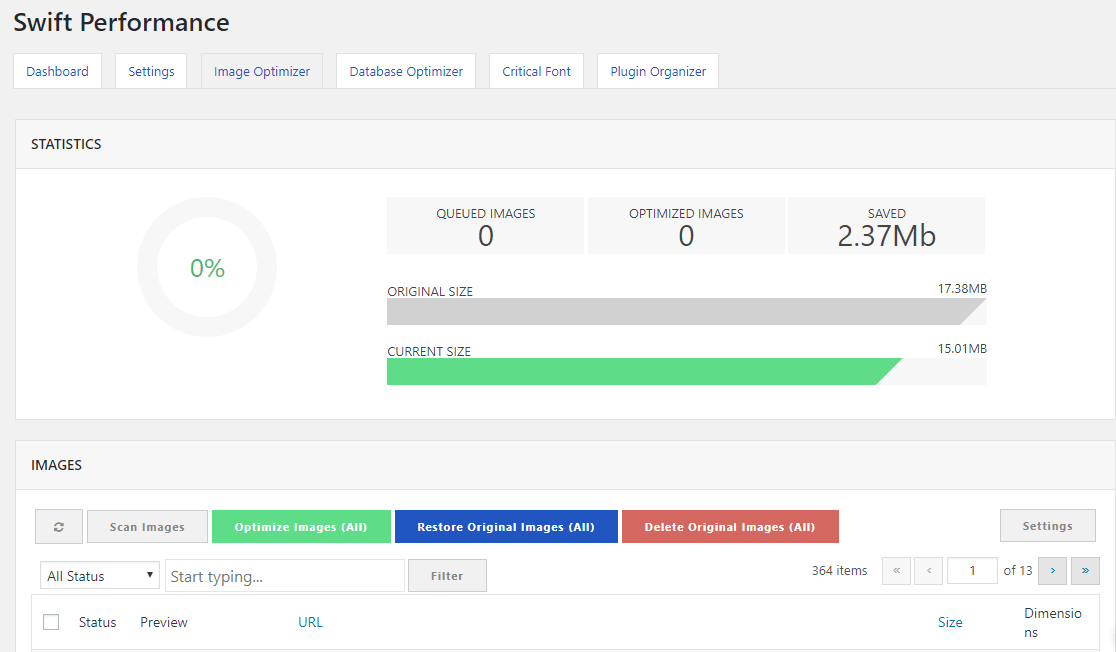The image size is (1116, 652).
Task: Click the refresh icon button
Action: [x=59, y=527]
